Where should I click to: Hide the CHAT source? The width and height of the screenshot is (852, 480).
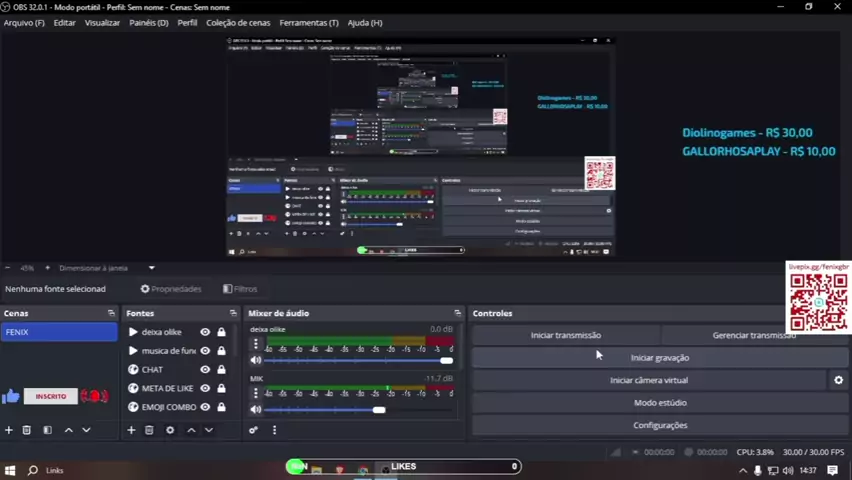(205, 370)
